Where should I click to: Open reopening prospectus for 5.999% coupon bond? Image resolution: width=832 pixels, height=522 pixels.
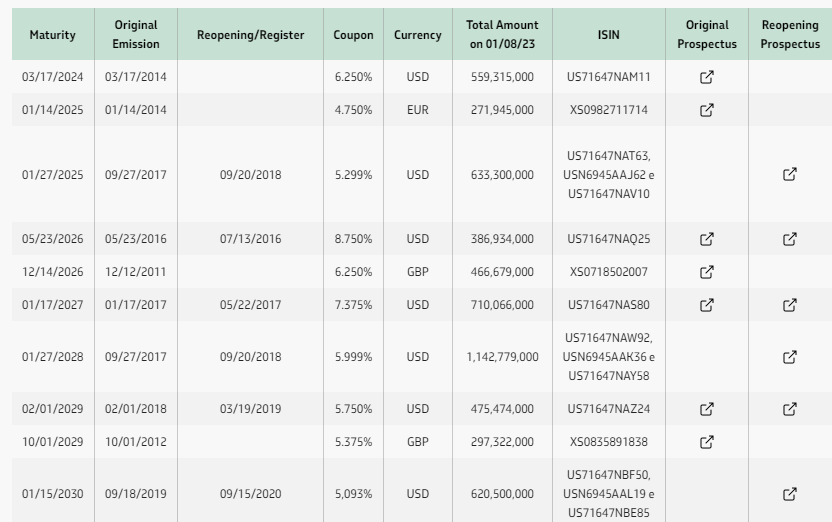[x=790, y=357]
